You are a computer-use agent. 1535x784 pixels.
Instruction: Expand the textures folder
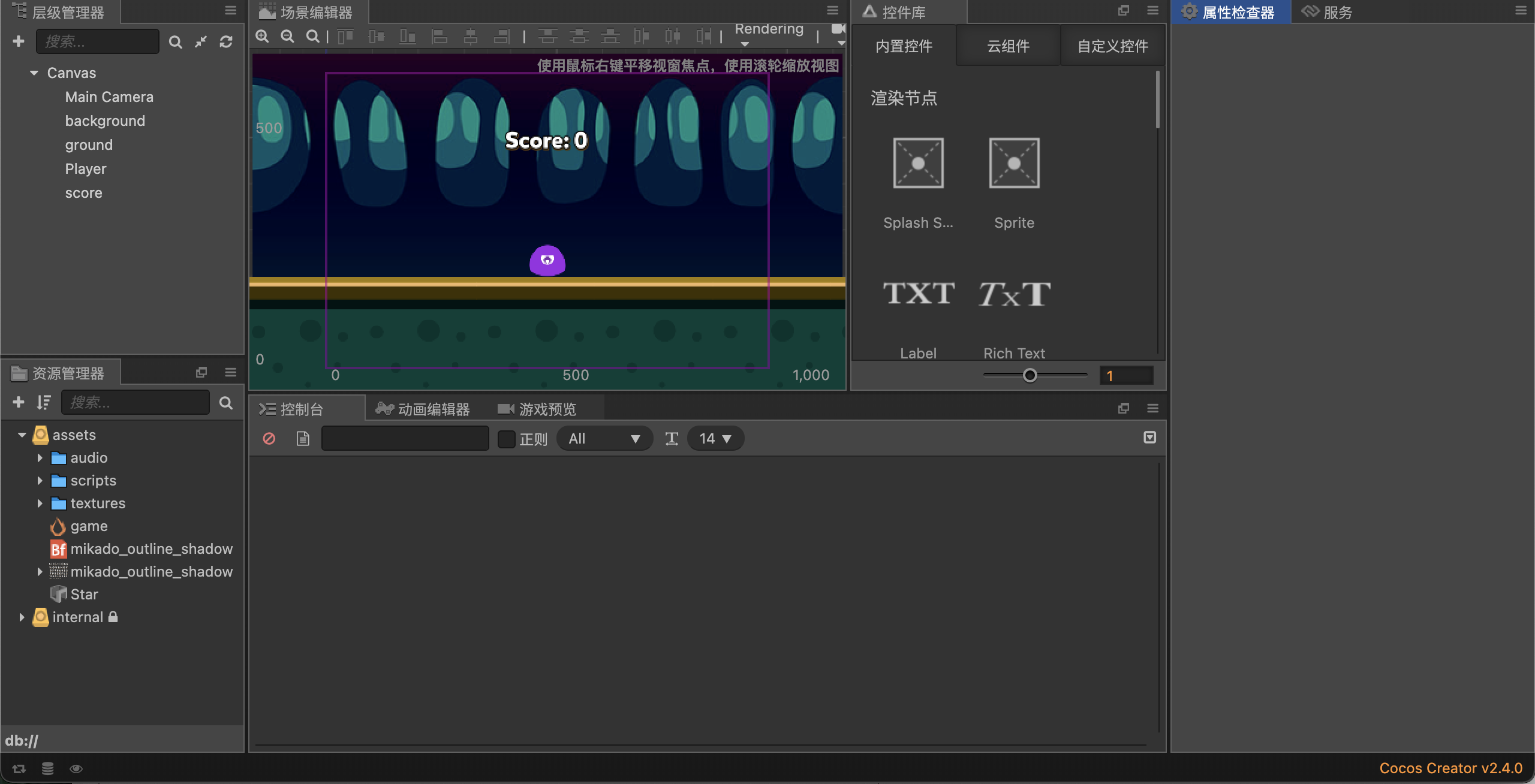(x=40, y=503)
